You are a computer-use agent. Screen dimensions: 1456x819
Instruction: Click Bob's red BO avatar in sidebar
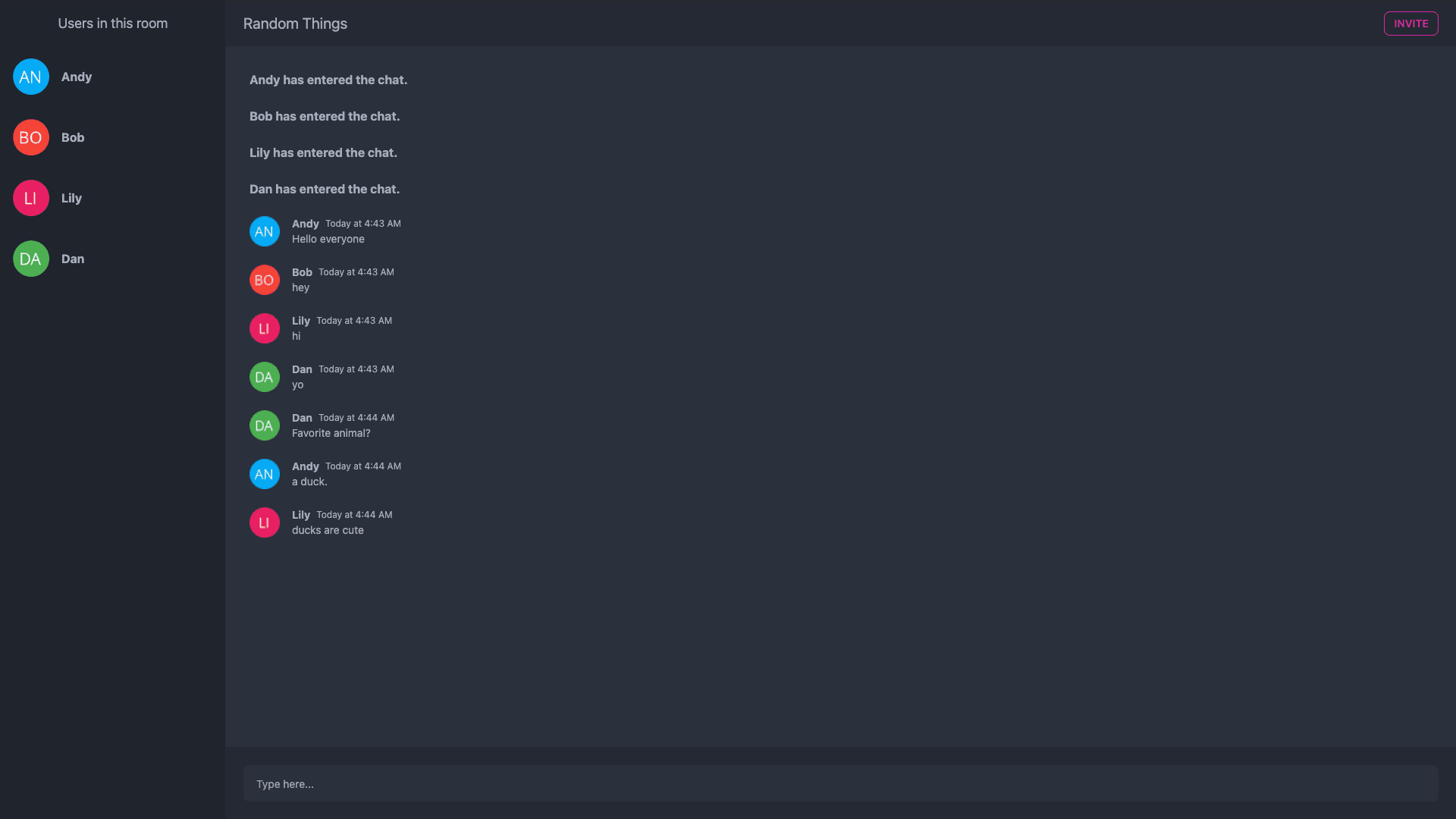coord(31,137)
